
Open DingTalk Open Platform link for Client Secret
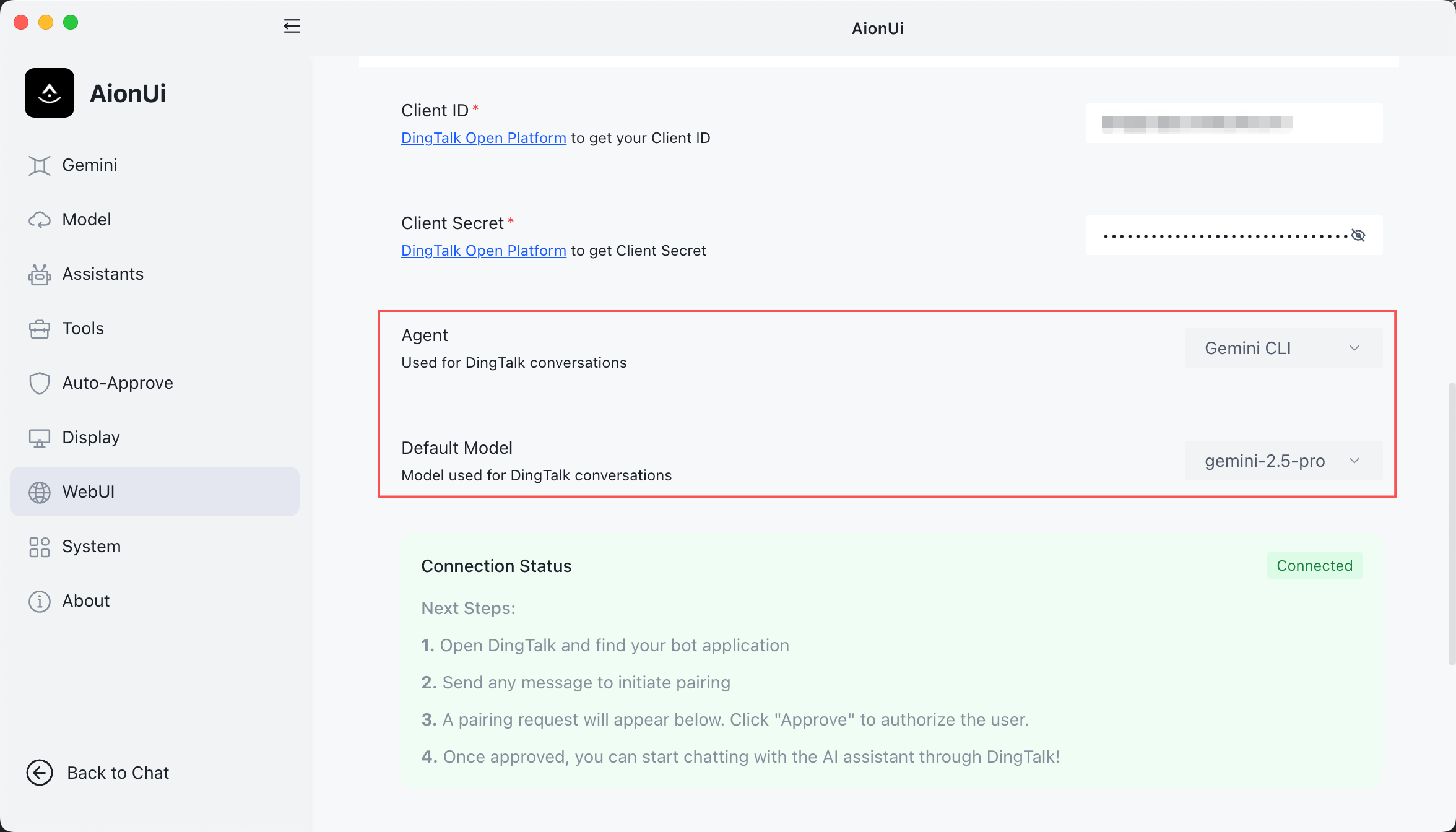coord(483,251)
